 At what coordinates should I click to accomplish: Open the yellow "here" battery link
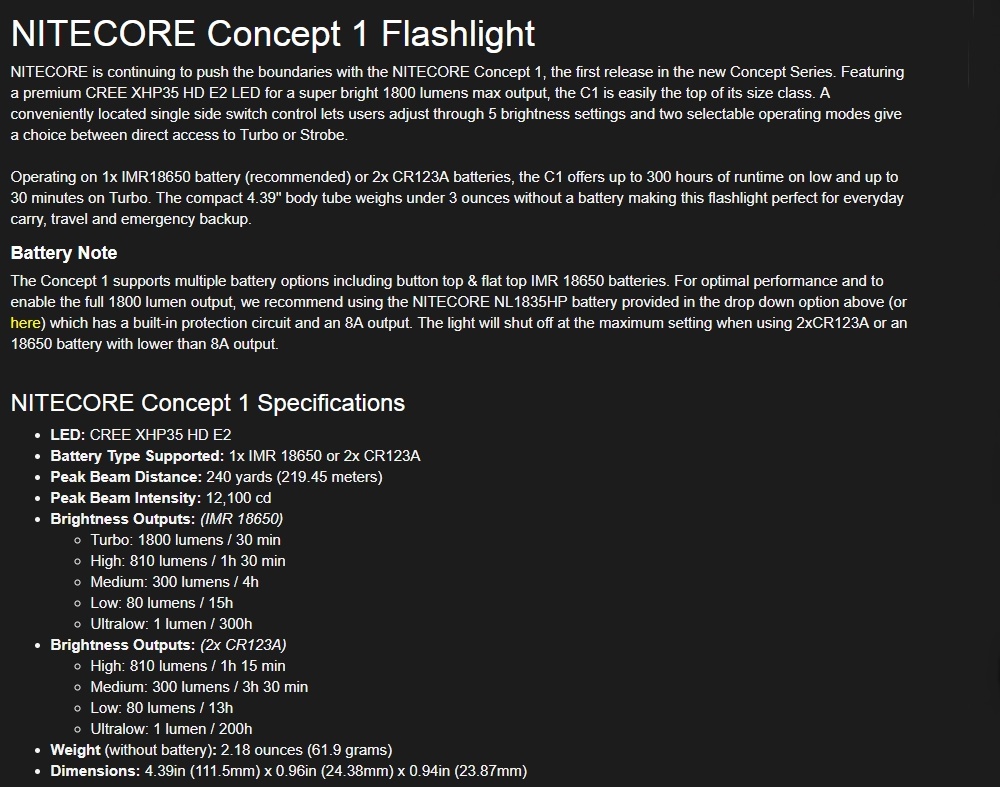point(26,323)
